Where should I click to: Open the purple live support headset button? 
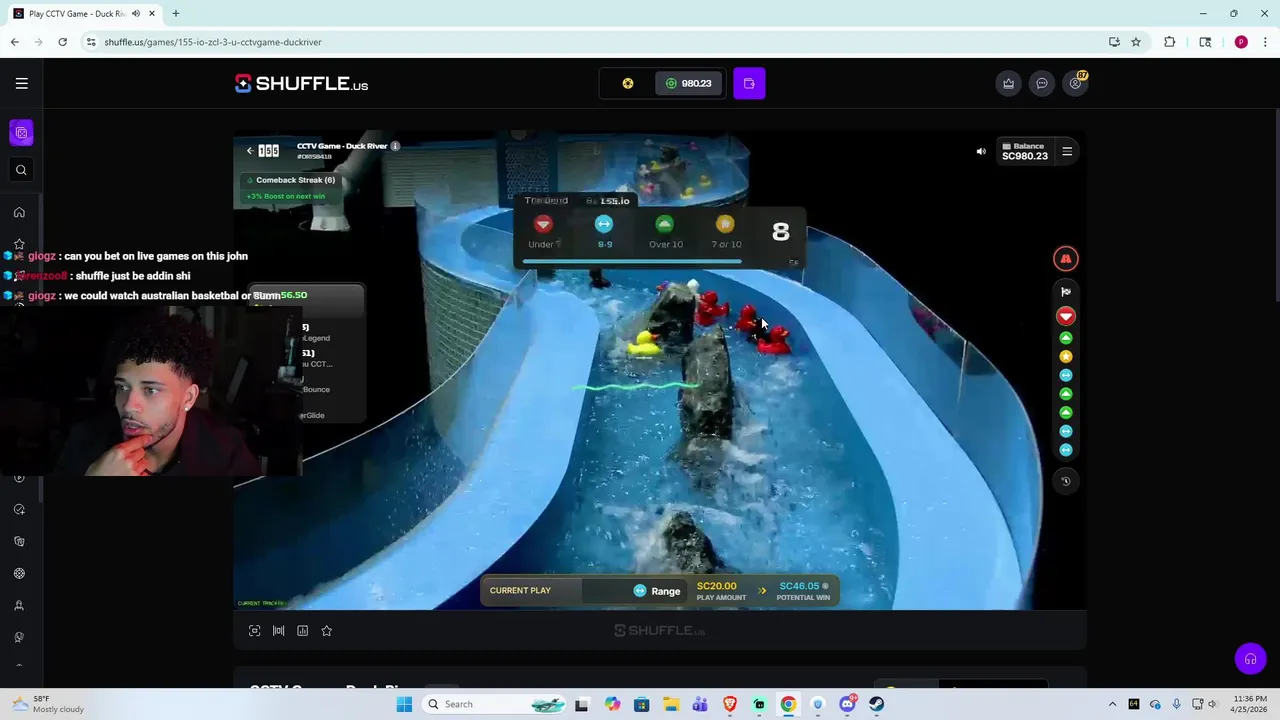coord(1250,659)
